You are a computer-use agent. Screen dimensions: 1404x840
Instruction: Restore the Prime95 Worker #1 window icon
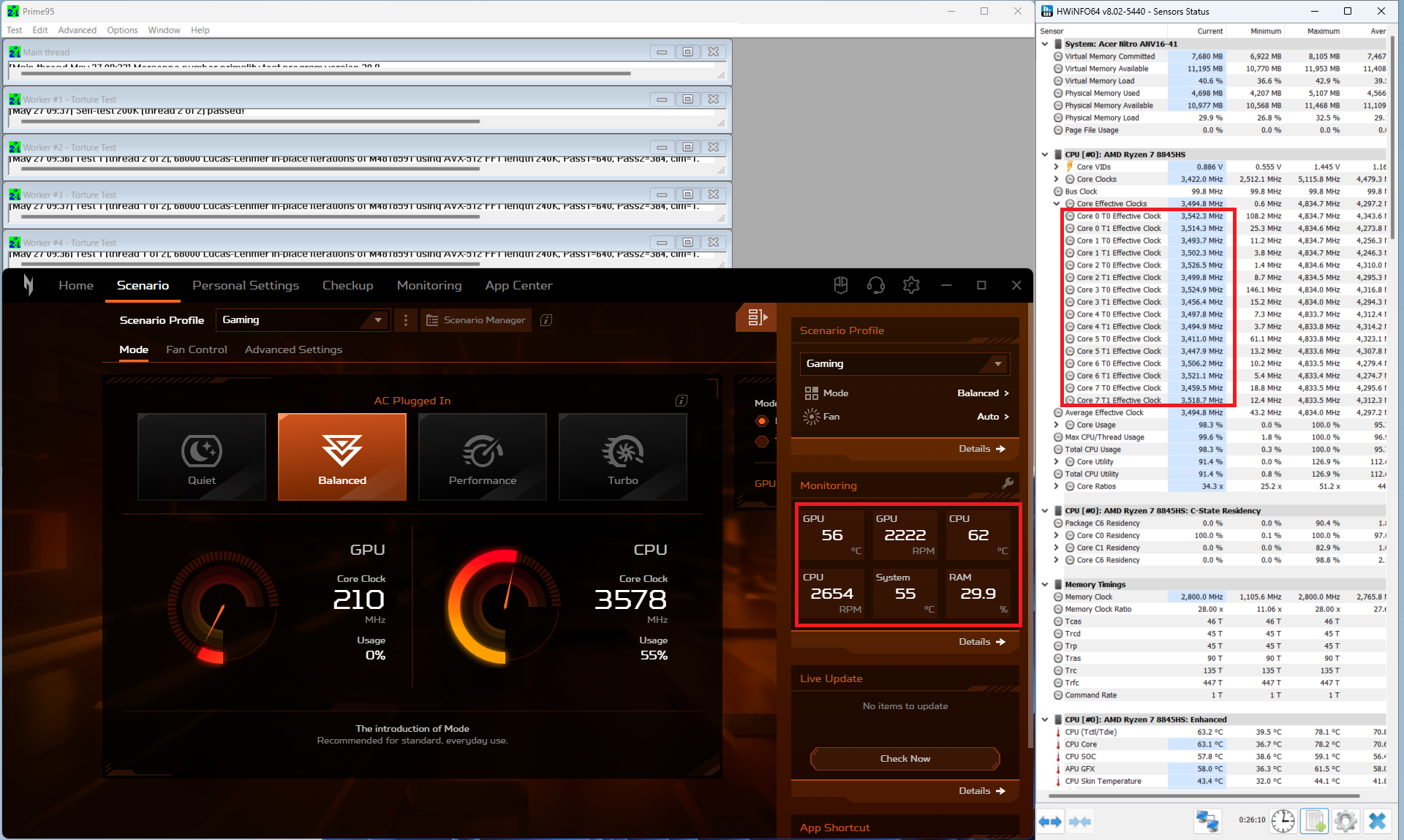[x=687, y=99]
